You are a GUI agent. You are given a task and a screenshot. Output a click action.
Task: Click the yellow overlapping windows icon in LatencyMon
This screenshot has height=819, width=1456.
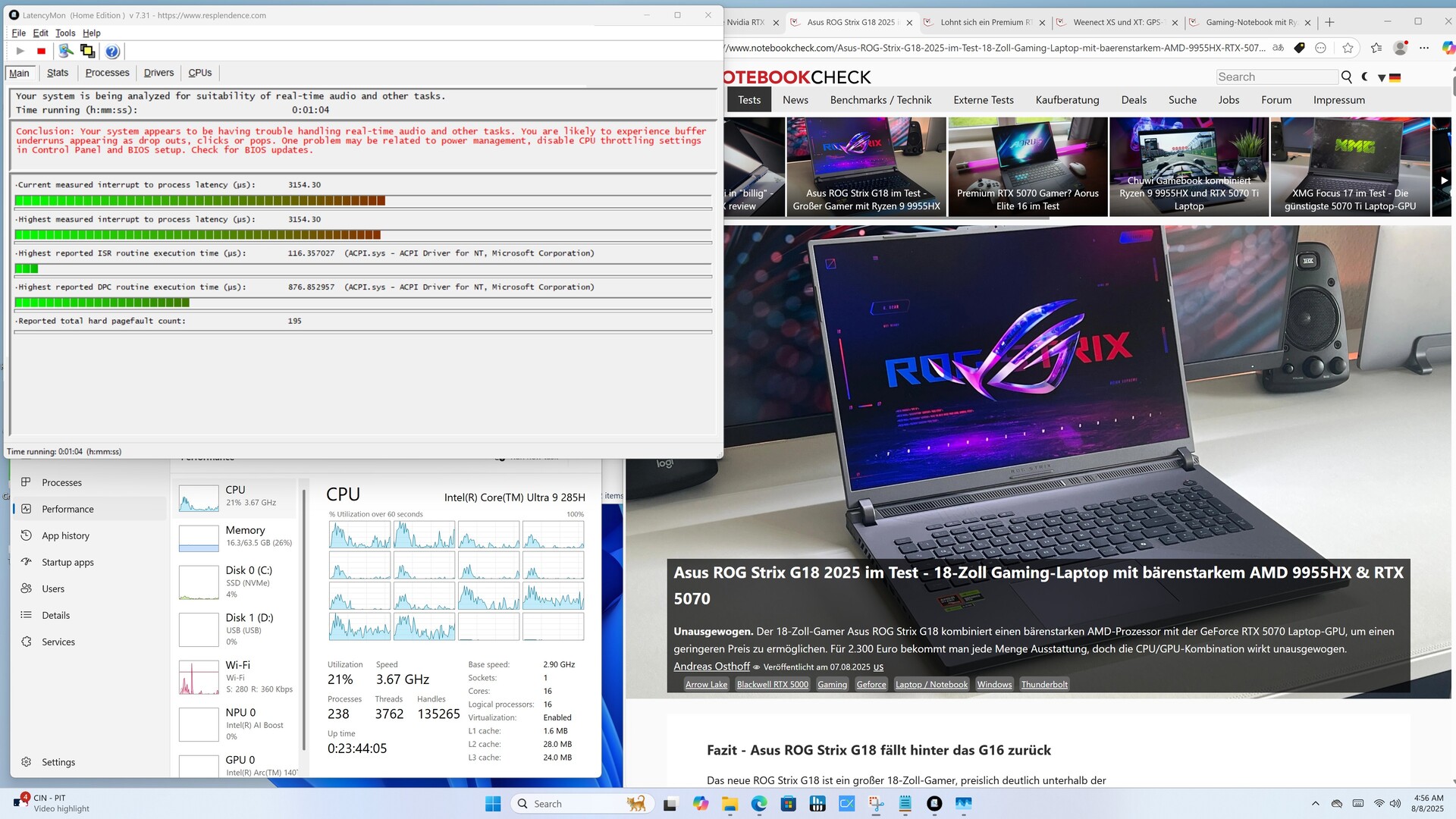coord(87,51)
